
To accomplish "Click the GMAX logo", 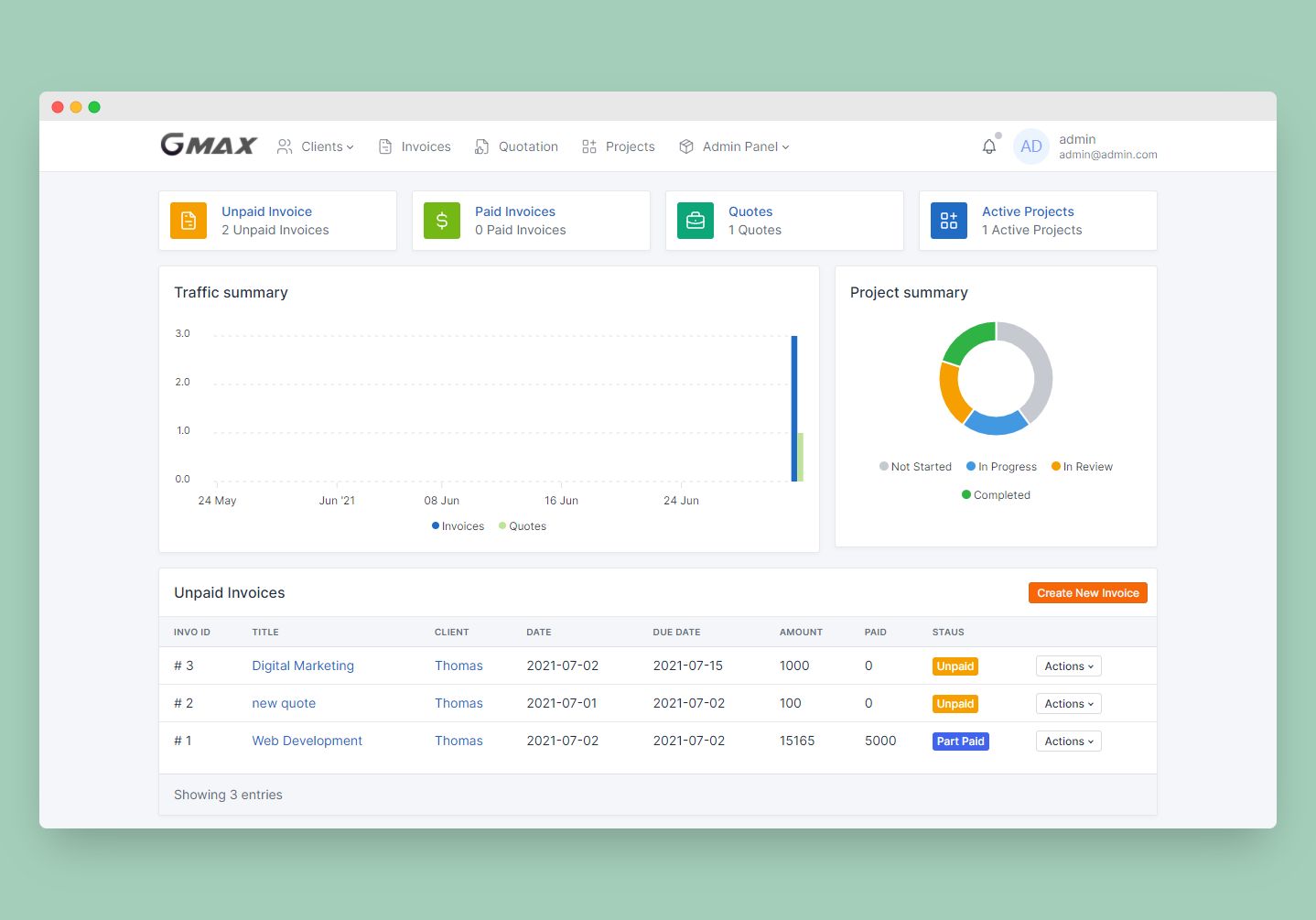I will coord(209,145).
